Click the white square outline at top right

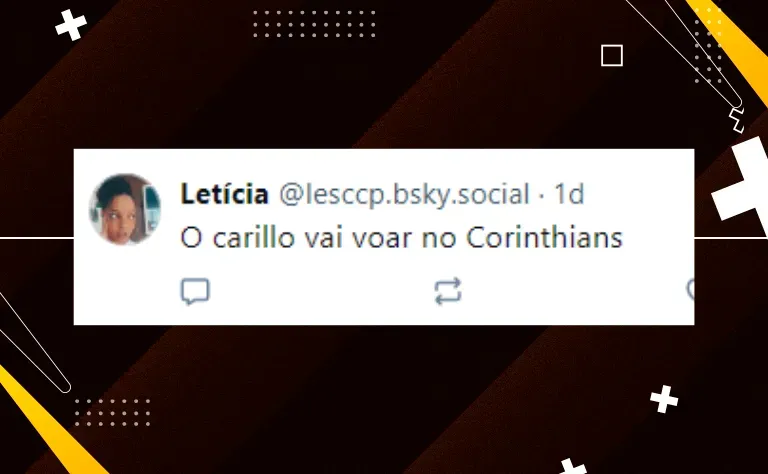tap(612, 55)
